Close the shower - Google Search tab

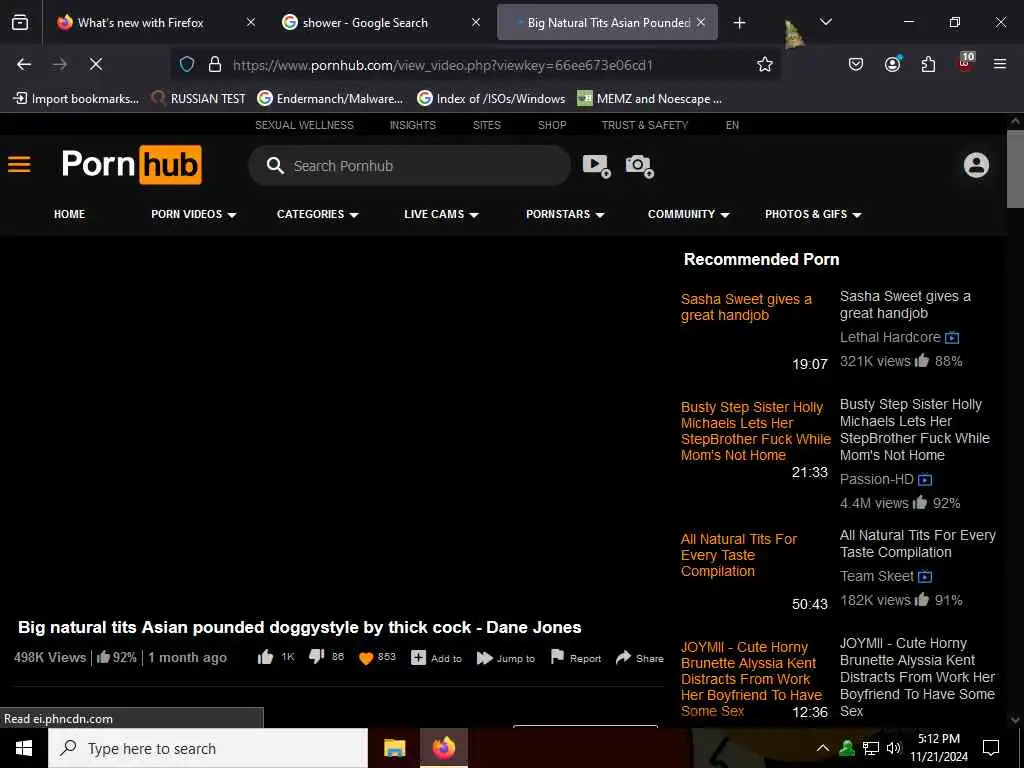coord(475,22)
